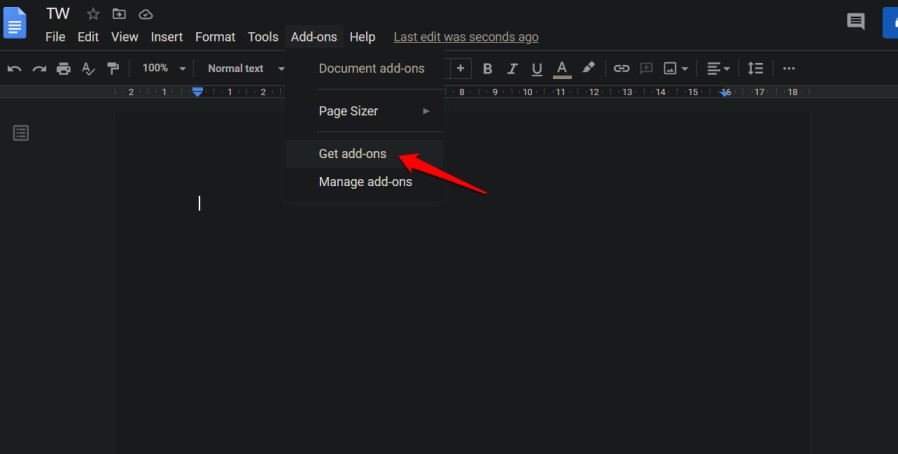Image resolution: width=898 pixels, height=454 pixels.
Task: Open the move-to-folder icon
Action: (119, 14)
